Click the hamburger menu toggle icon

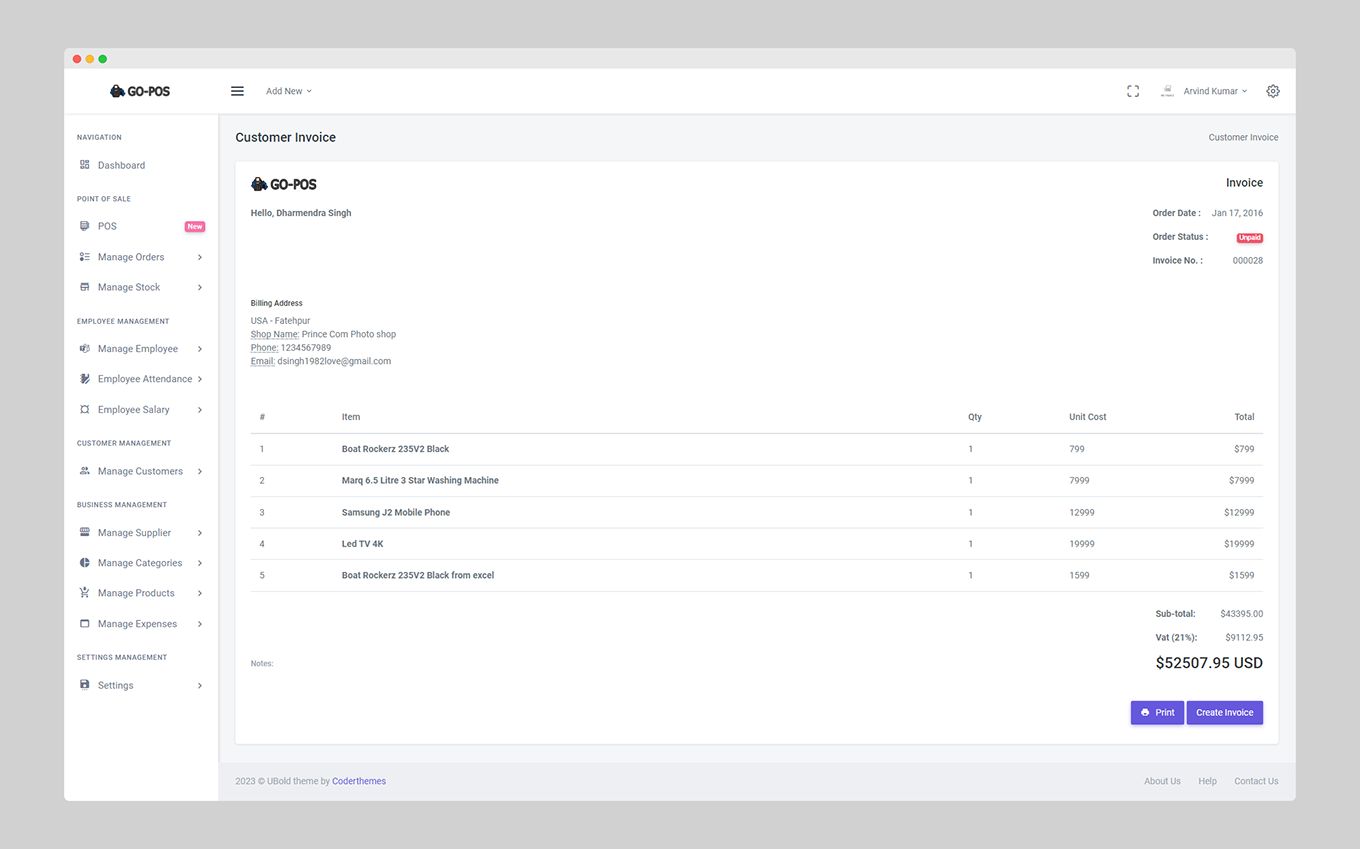pos(237,91)
